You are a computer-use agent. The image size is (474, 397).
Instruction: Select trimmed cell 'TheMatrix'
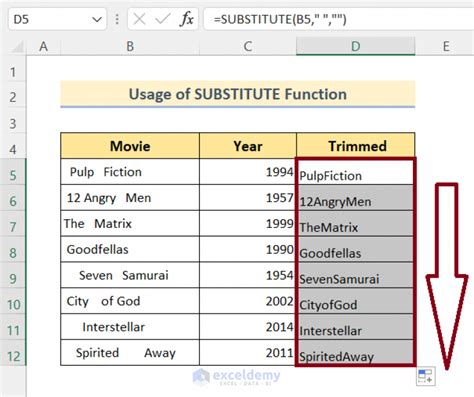point(356,223)
